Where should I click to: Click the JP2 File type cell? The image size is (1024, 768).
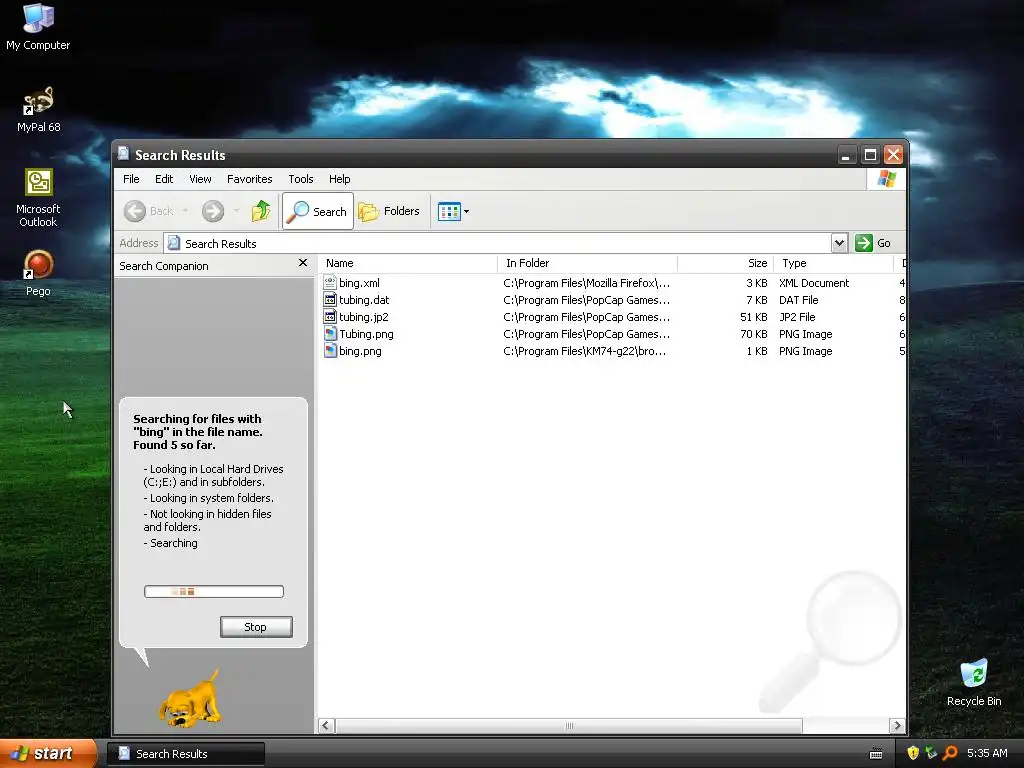coord(797,317)
